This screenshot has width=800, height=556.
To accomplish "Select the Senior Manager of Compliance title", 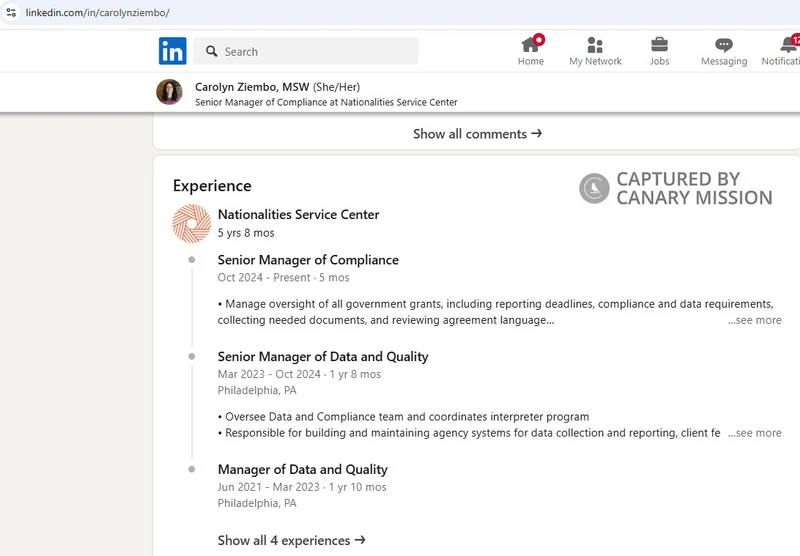I will click(x=308, y=260).
